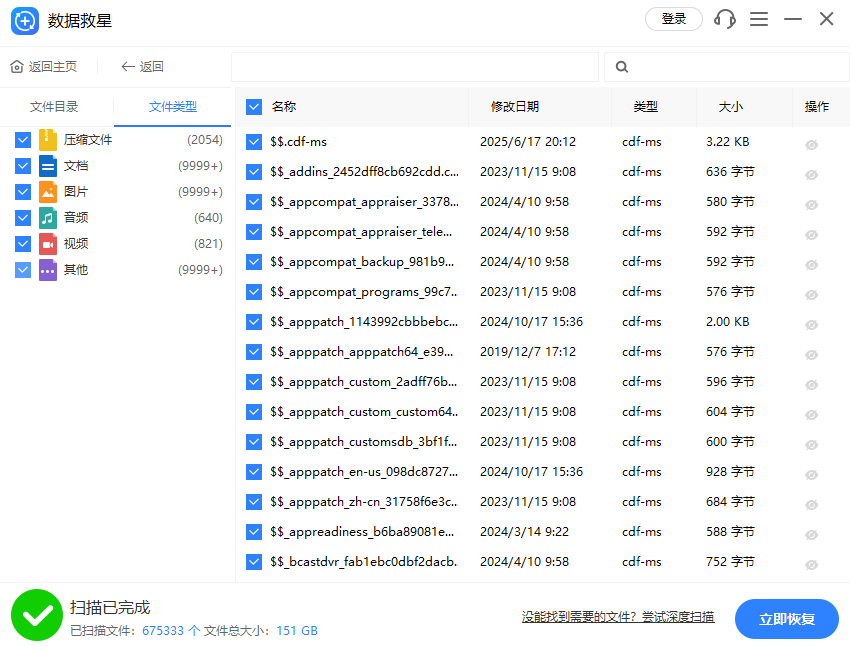Screen dimensions: 850x651
Task: Open the hamburger menu icon
Action: tap(759, 19)
